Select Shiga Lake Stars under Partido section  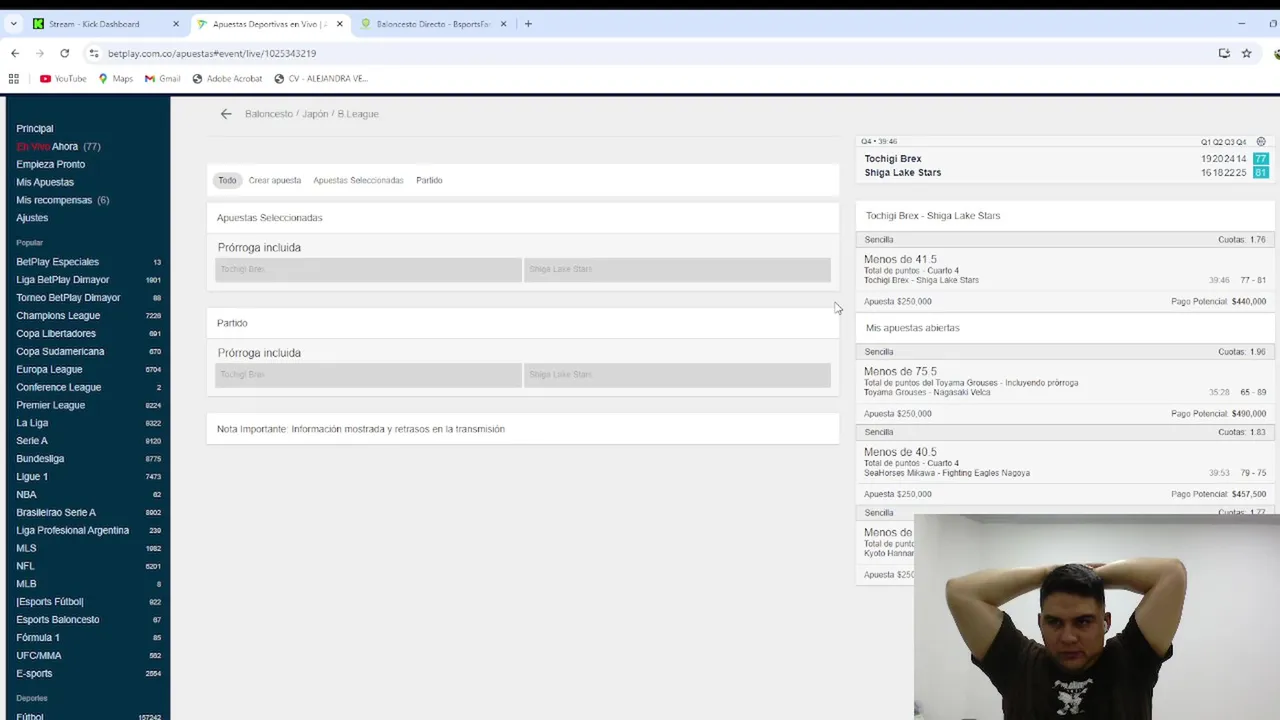coord(677,375)
